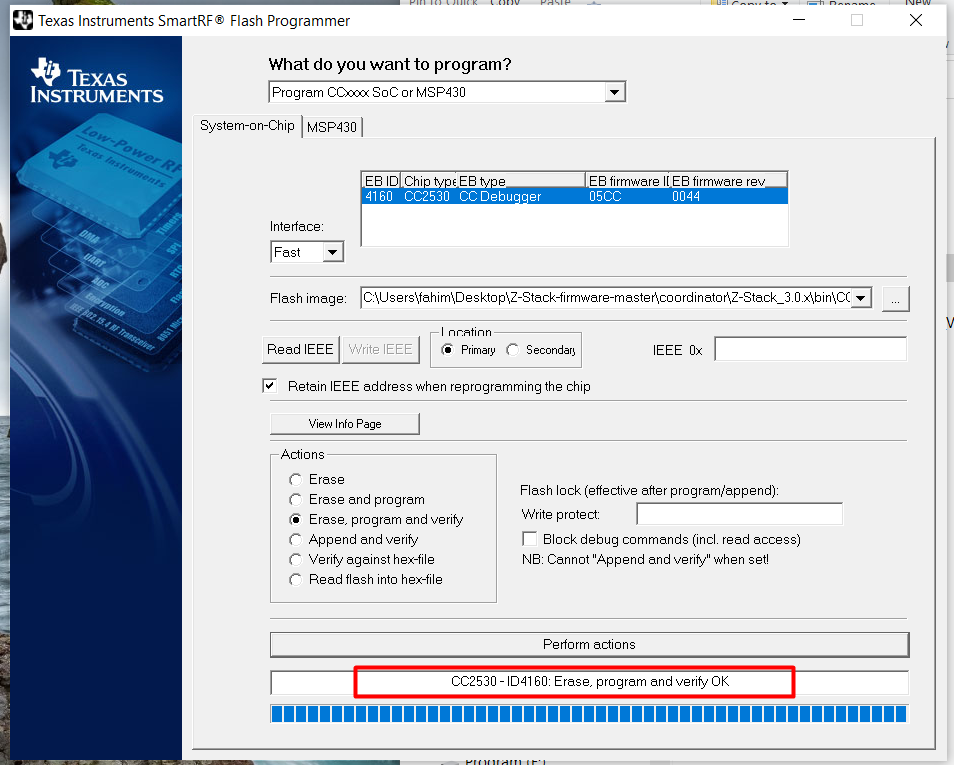This screenshot has width=954, height=765.
Task: Open the Interface speed dropdown showing Fast
Action: 307,252
